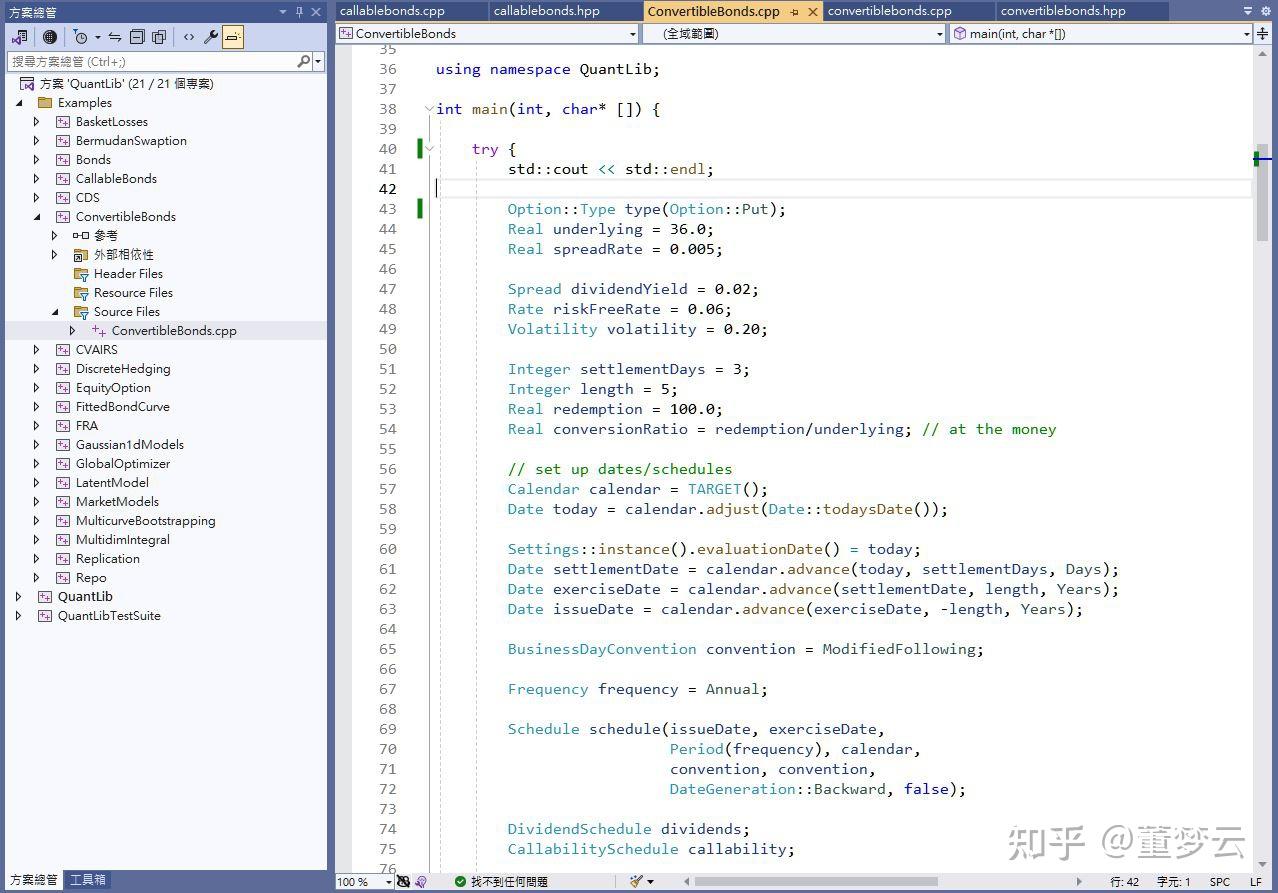Image resolution: width=1278 pixels, height=893 pixels.
Task: Expand the CallableBonds project node
Action: [x=37, y=179]
